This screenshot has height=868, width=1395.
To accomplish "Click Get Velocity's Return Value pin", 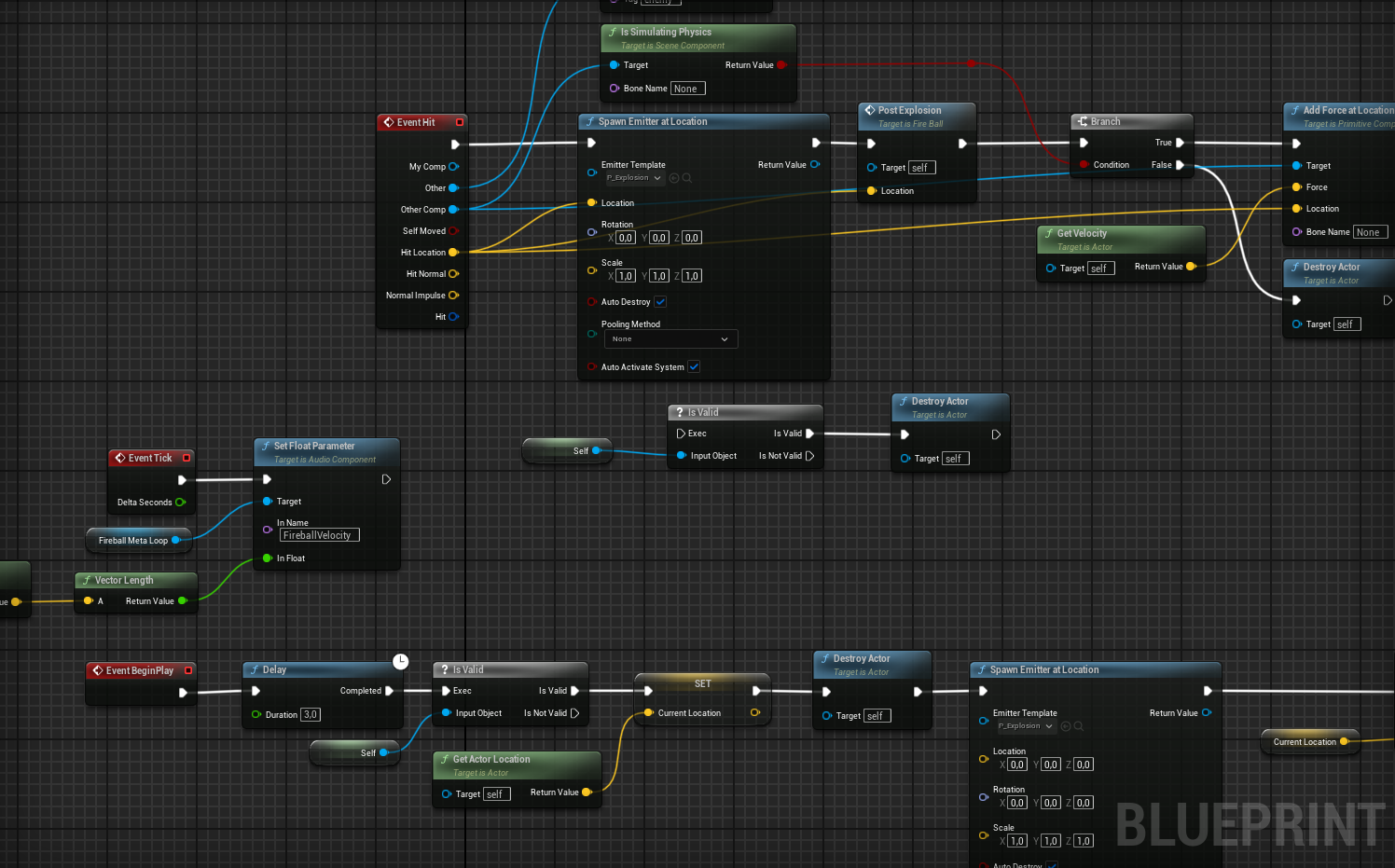I will (x=1191, y=267).
